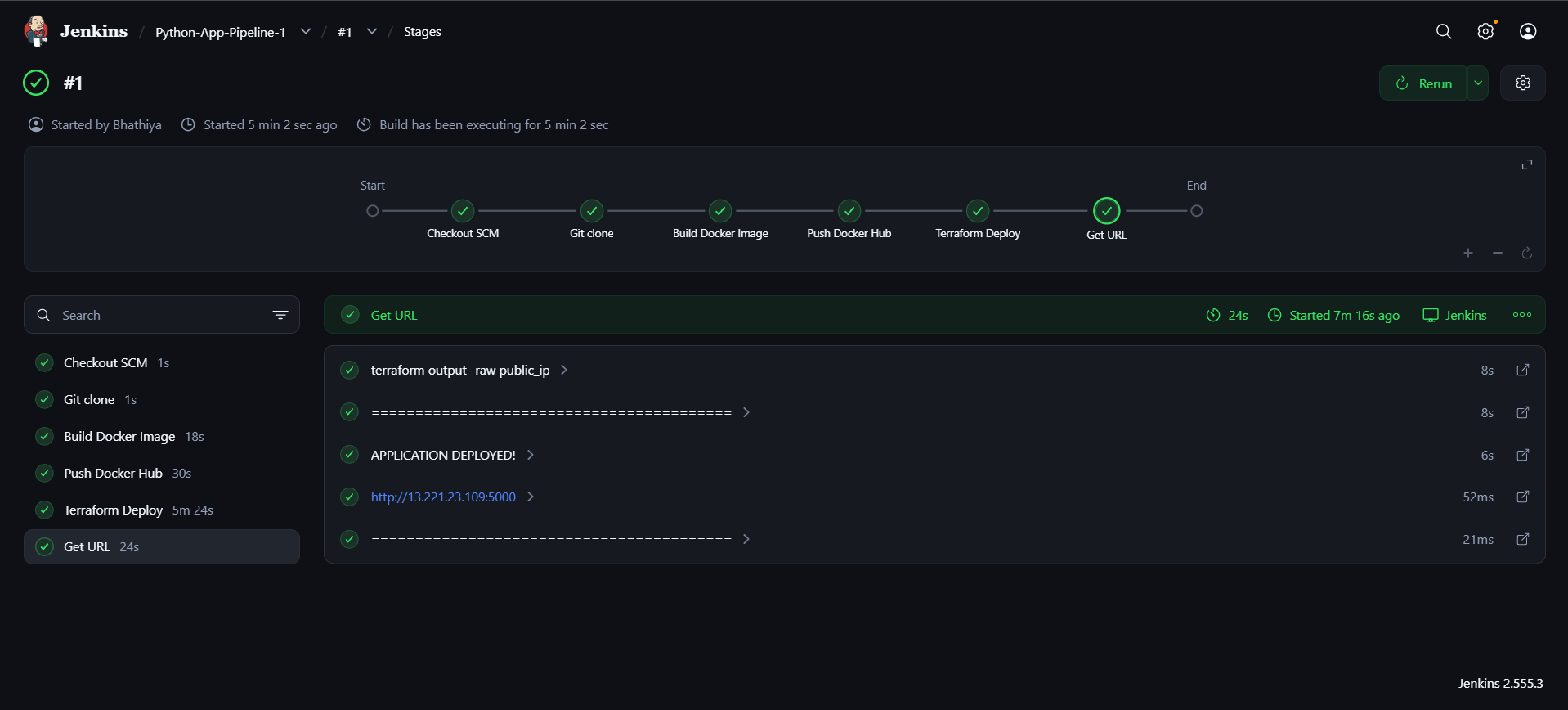
Task: Open the http://13.221.23.109:5000 link
Action: pos(443,497)
